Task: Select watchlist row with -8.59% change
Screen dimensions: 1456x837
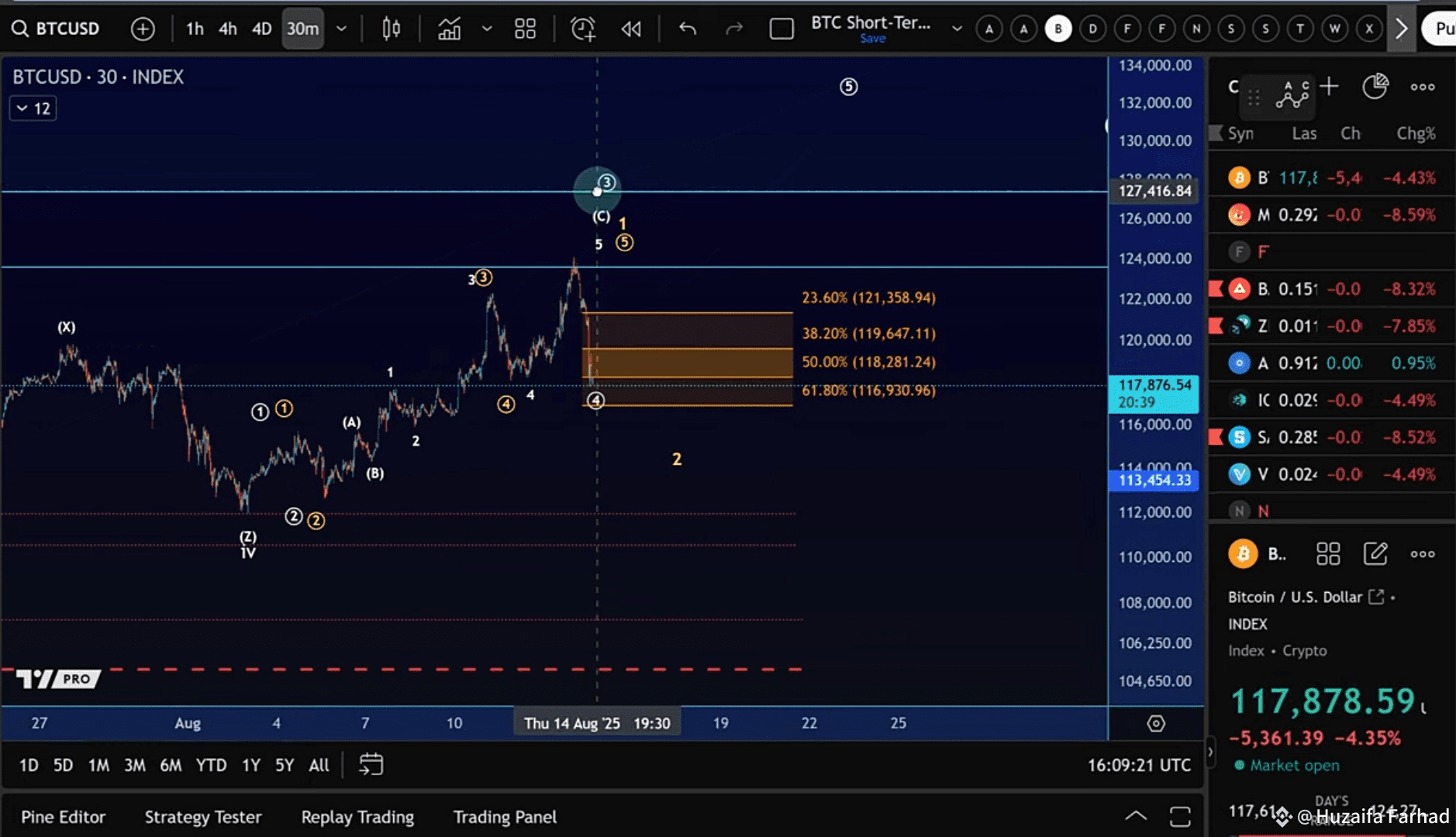Action: pos(1331,215)
